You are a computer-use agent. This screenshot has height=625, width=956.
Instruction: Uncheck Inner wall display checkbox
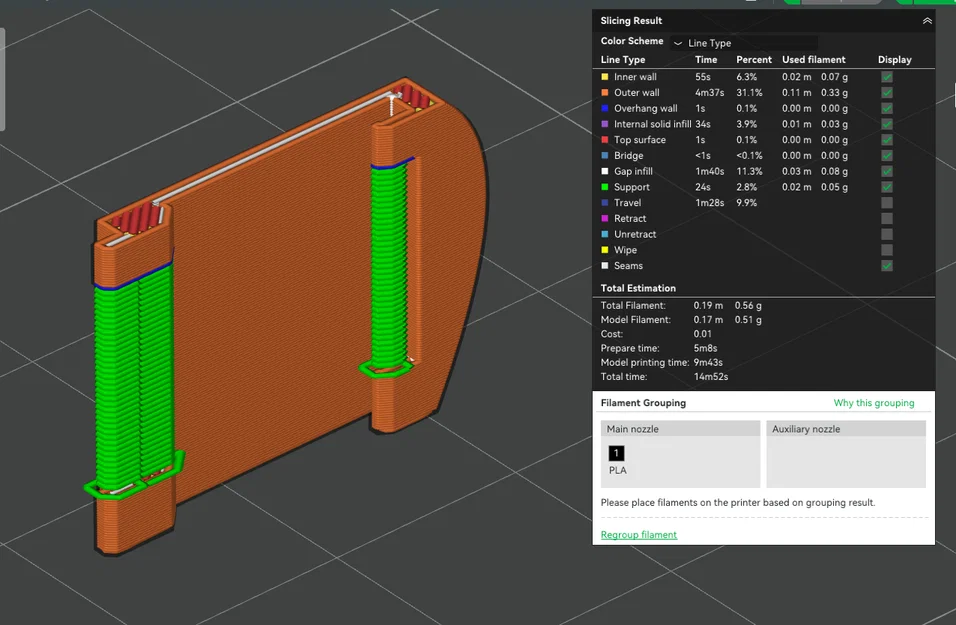(886, 77)
